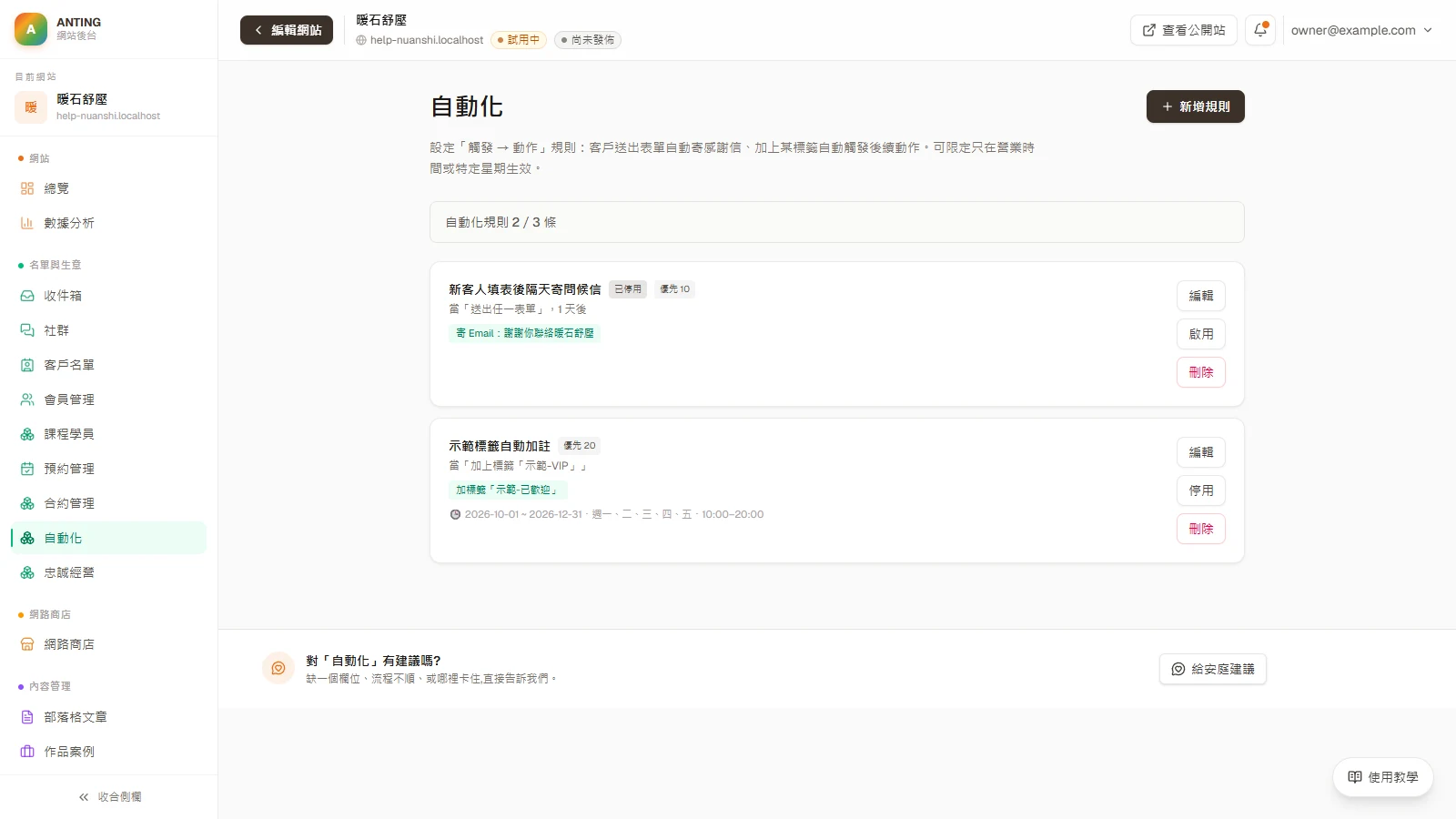Click the 自動化規則 2 / 3 條 counter
The image size is (1456, 819).
(500, 222)
